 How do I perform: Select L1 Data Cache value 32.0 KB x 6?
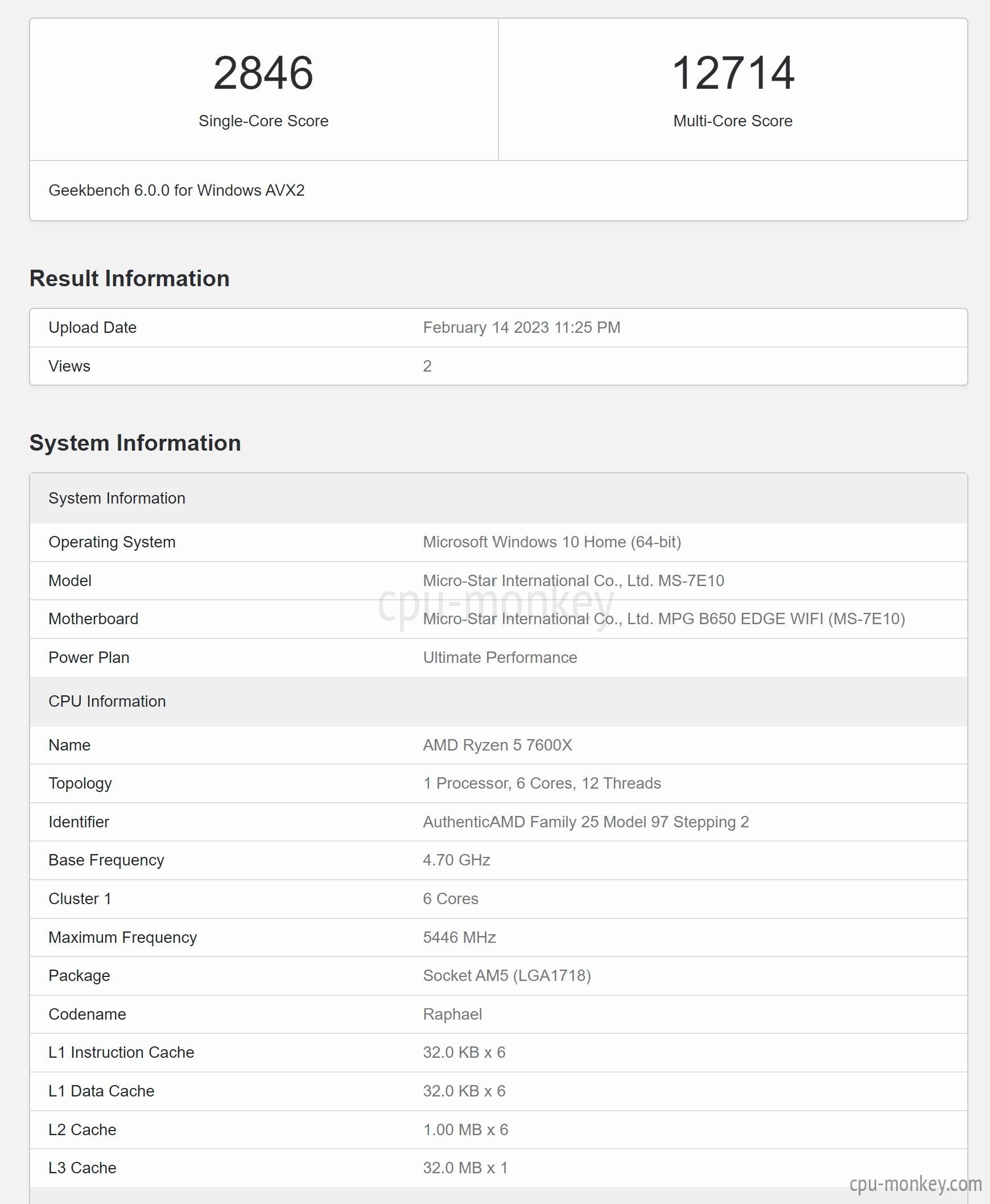464,1091
